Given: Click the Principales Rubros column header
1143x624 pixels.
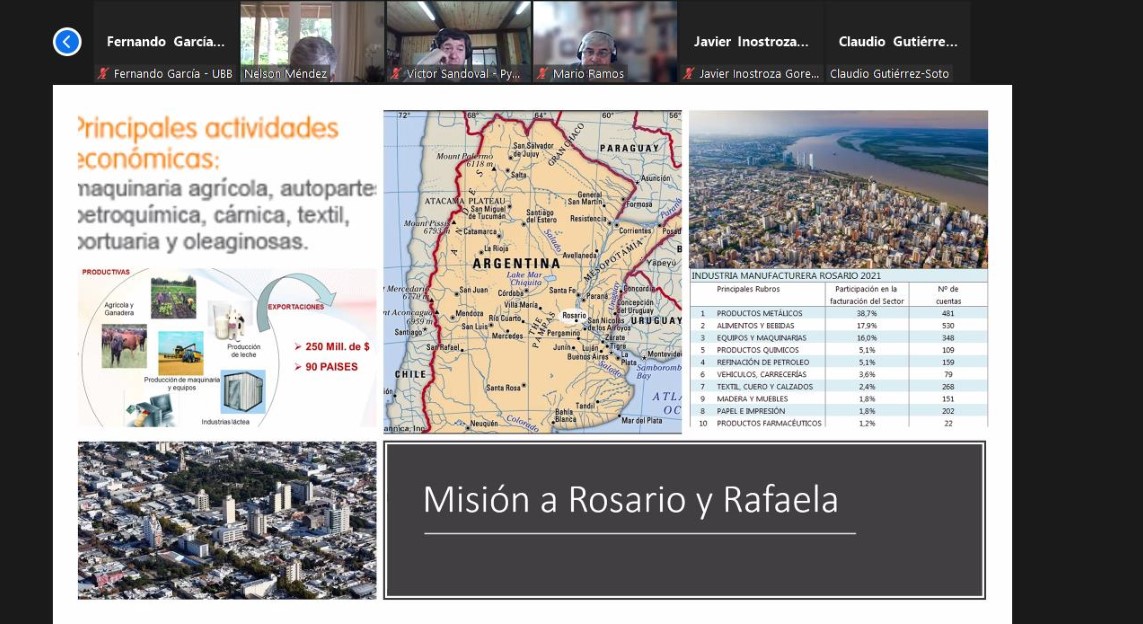Looking at the screenshot, I should point(749,289).
